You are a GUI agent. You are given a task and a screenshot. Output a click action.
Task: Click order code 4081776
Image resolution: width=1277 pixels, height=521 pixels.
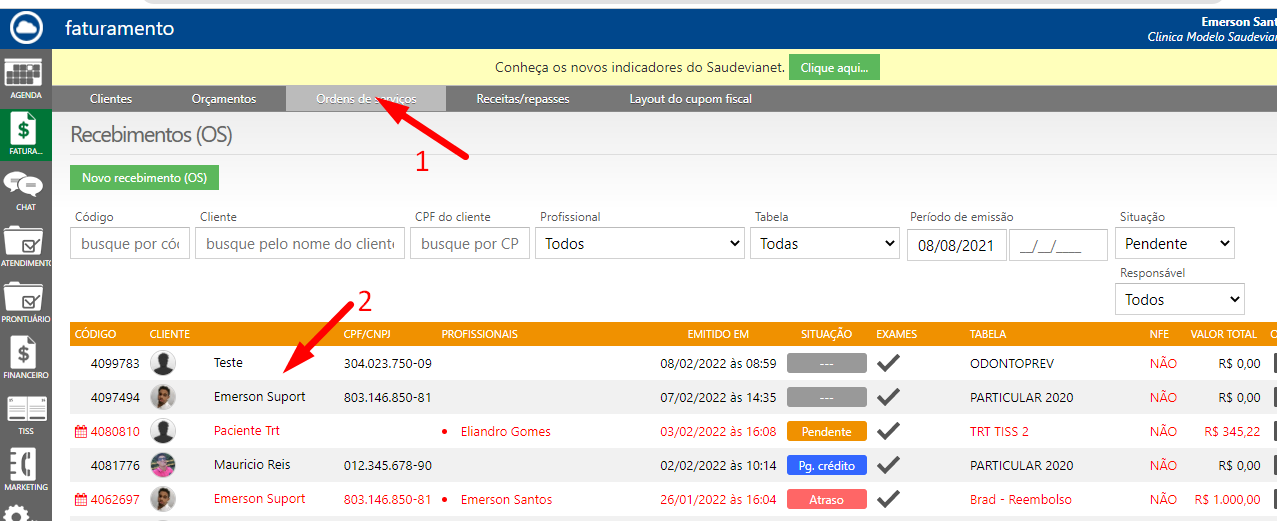coord(115,465)
